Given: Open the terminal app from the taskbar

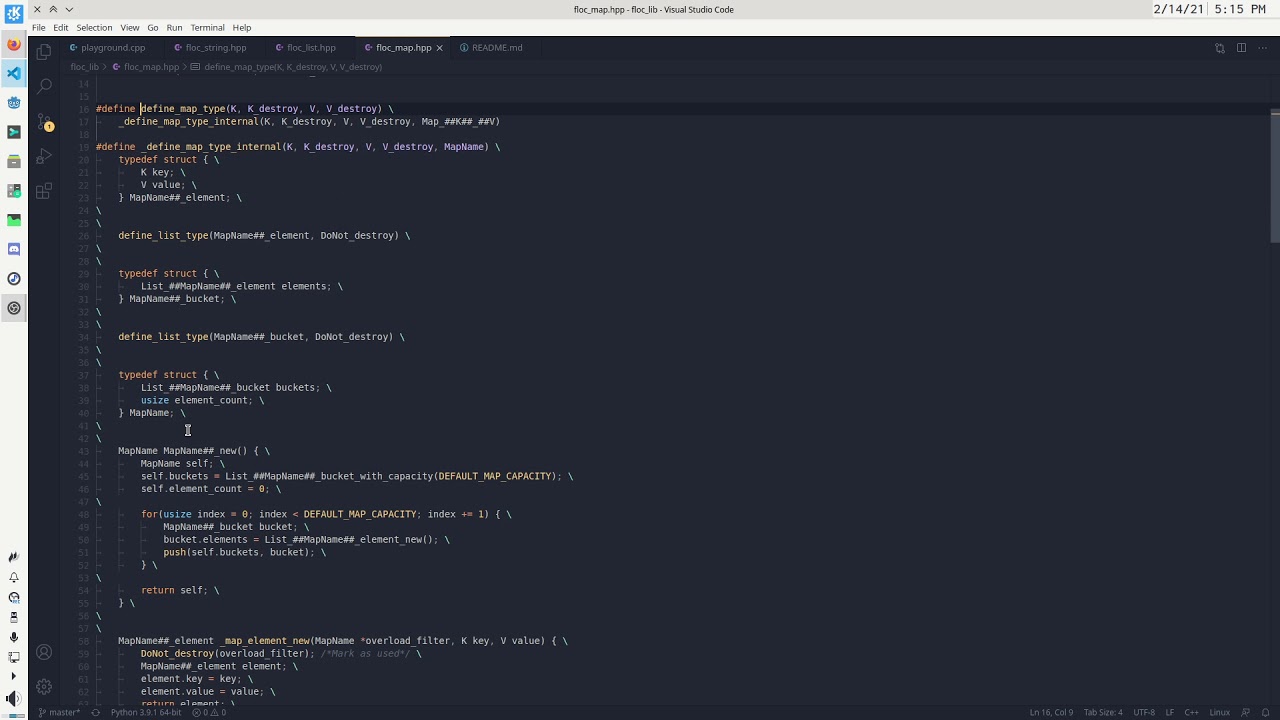Looking at the screenshot, I should pos(14,132).
